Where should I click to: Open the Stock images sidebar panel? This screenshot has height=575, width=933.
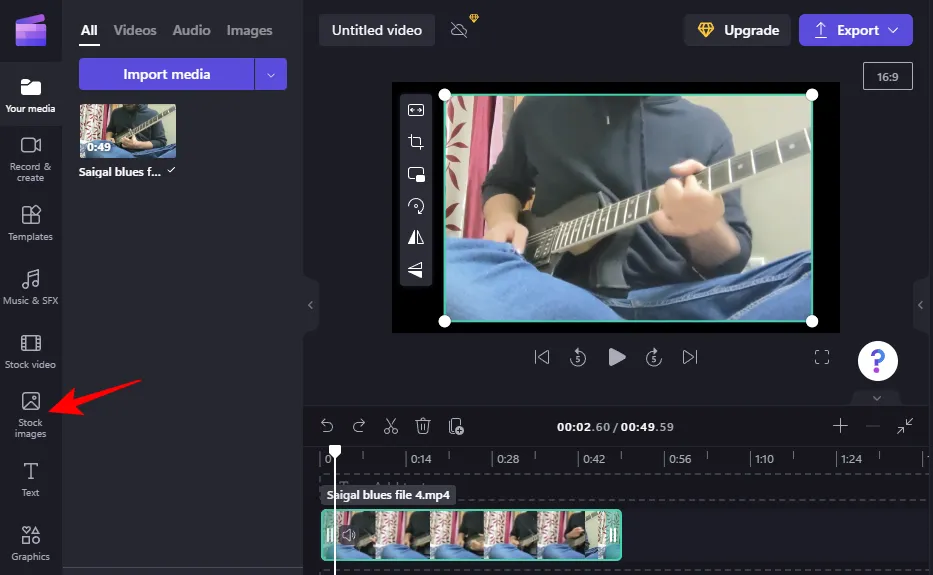point(31,414)
